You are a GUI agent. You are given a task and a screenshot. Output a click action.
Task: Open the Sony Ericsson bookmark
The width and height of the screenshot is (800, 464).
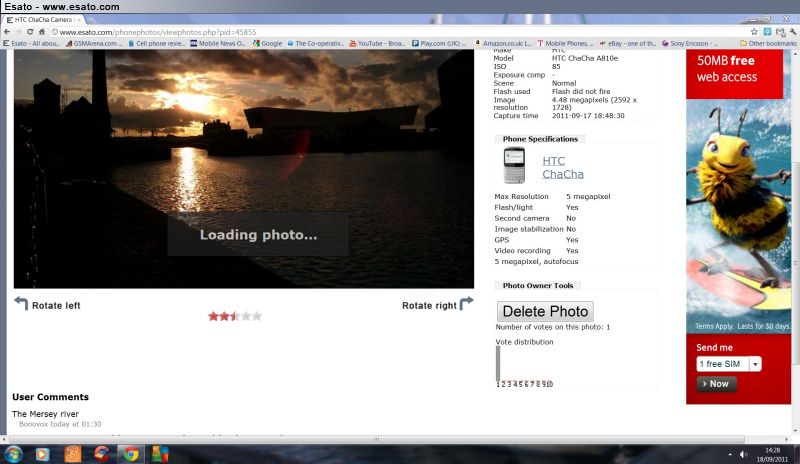[689, 43]
